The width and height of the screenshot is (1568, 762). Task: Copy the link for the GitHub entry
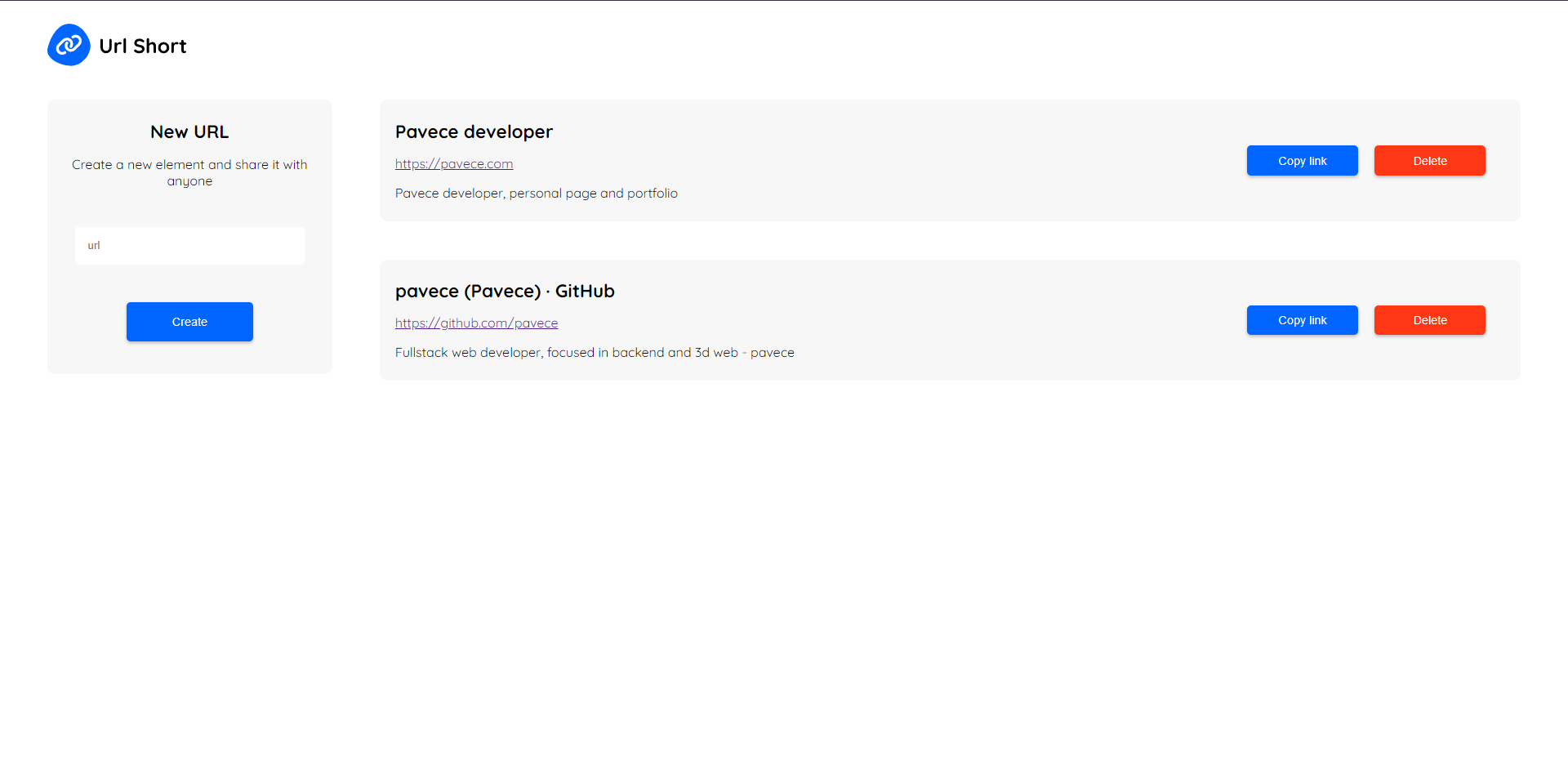coord(1302,319)
